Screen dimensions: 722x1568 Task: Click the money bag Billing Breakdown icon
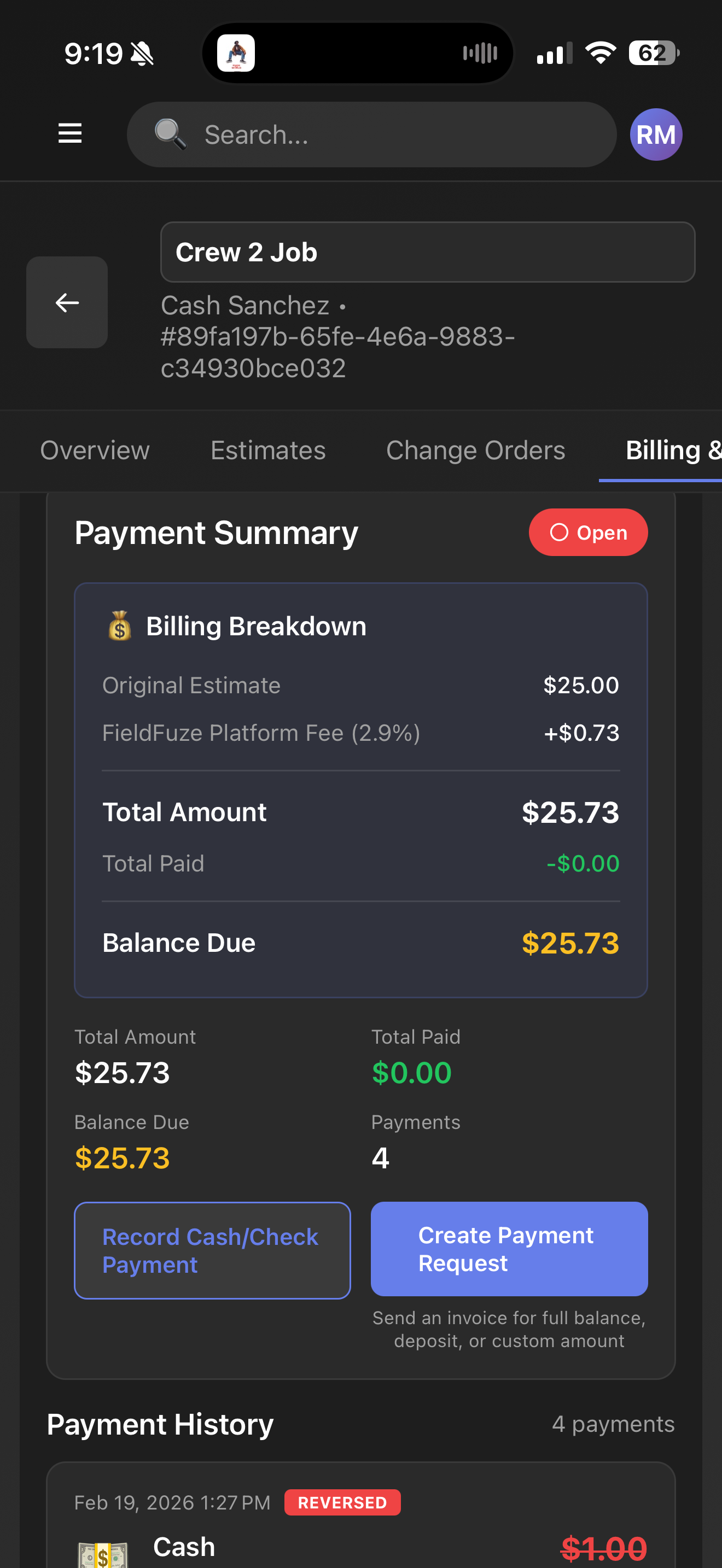click(x=119, y=626)
